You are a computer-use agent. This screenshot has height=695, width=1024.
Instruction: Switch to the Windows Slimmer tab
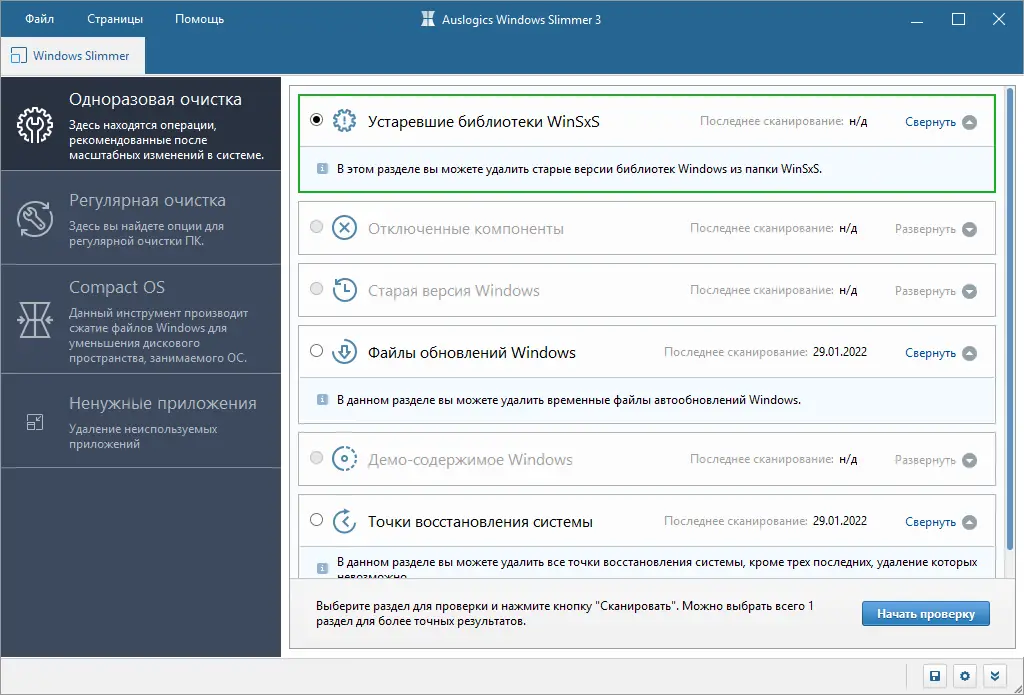[72, 56]
